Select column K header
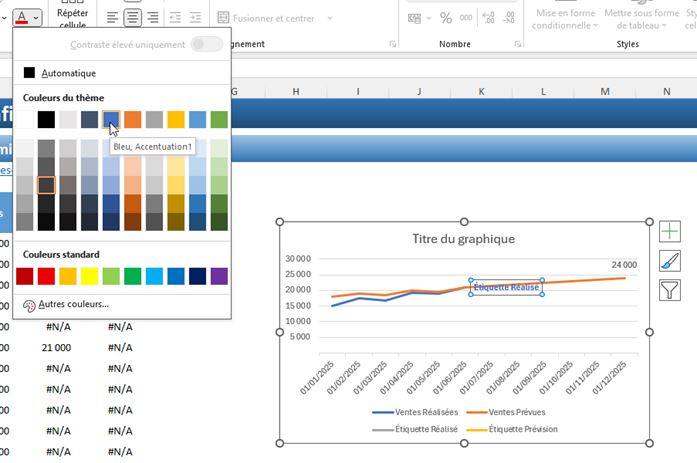The width and height of the screenshot is (697, 463). [481, 91]
